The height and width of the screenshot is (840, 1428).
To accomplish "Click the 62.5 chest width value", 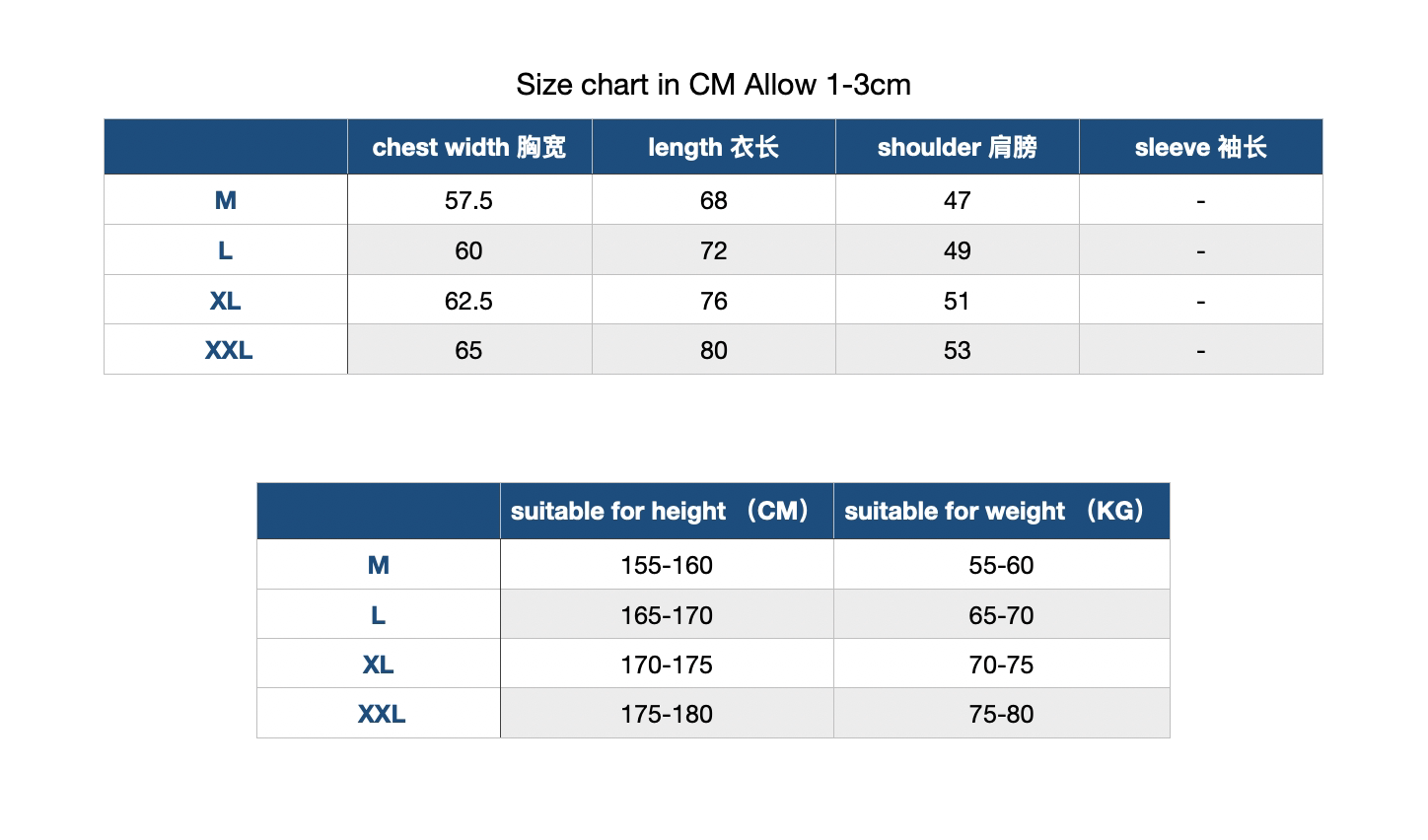I will pyautogui.click(x=468, y=301).
